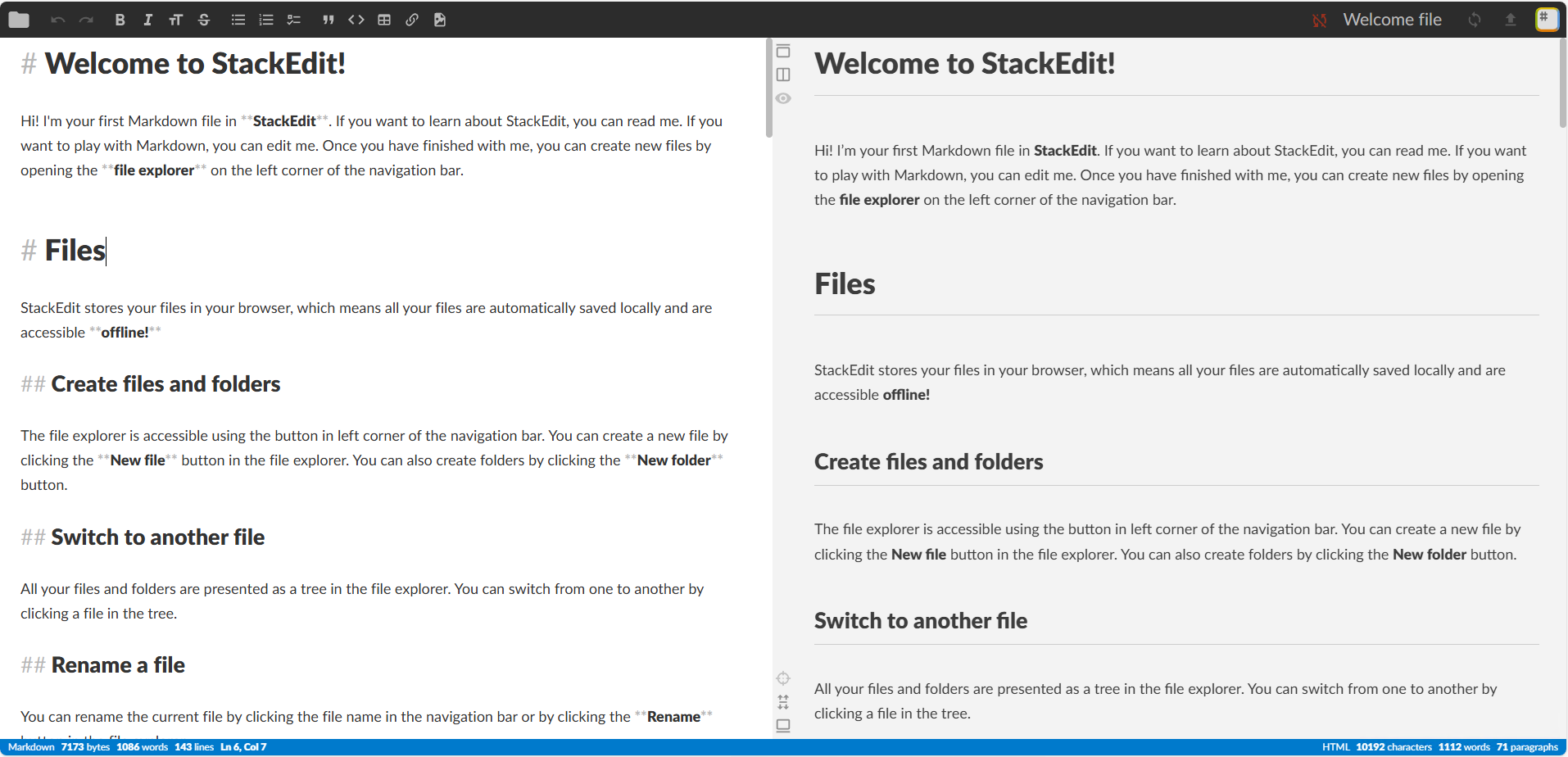Insert an unordered bullet list
This screenshot has height=757, width=1568.
tap(238, 20)
